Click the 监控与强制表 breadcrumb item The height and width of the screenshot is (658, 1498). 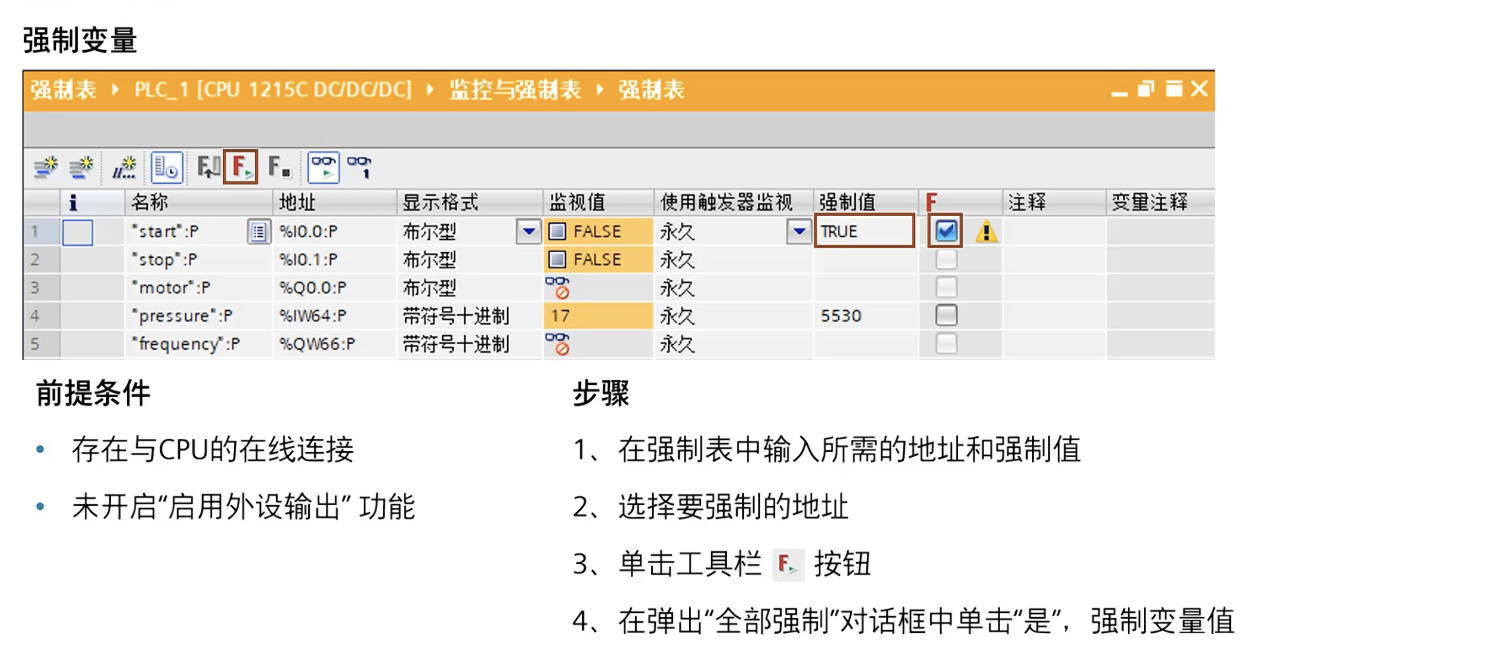[x=514, y=90]
